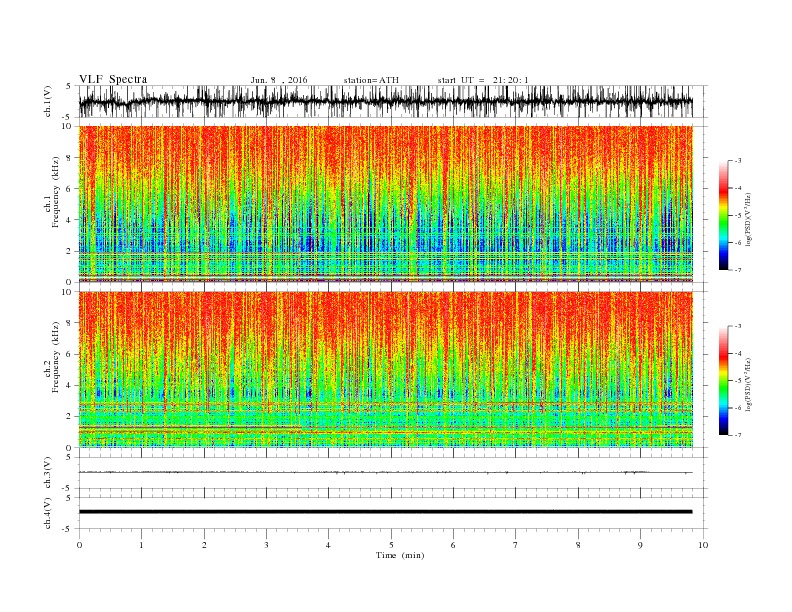
Task: Click the time axis tick label "10"
Action: (703, 545)
